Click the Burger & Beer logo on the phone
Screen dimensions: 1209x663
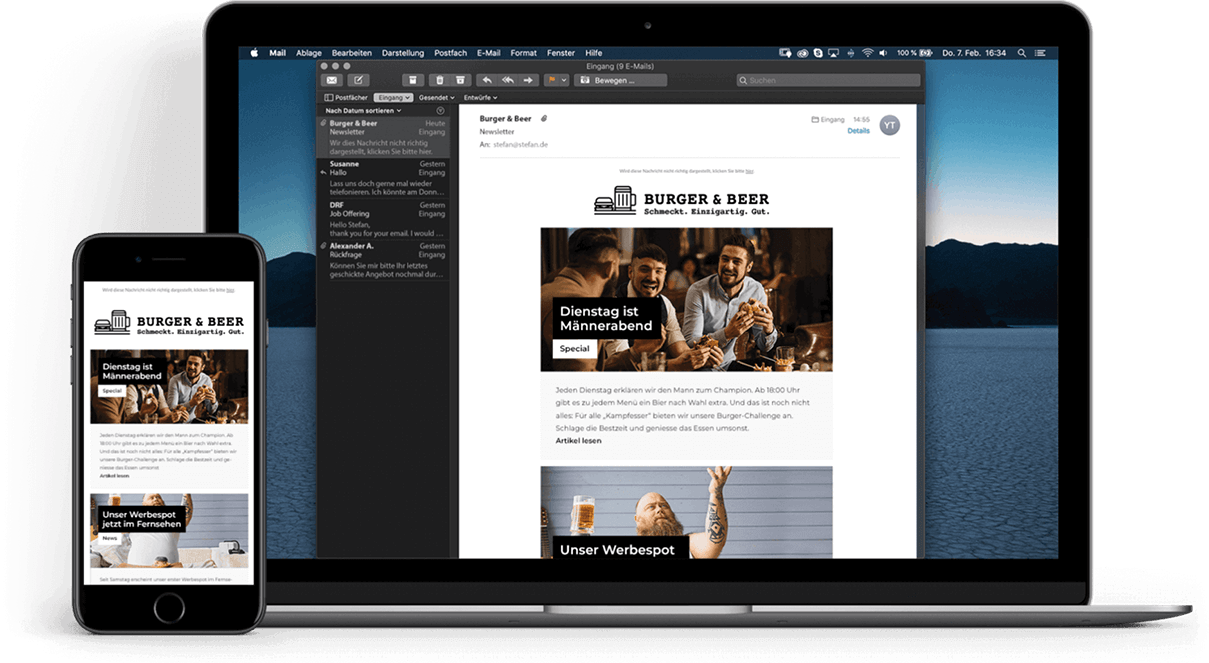(x=169, y=322)
